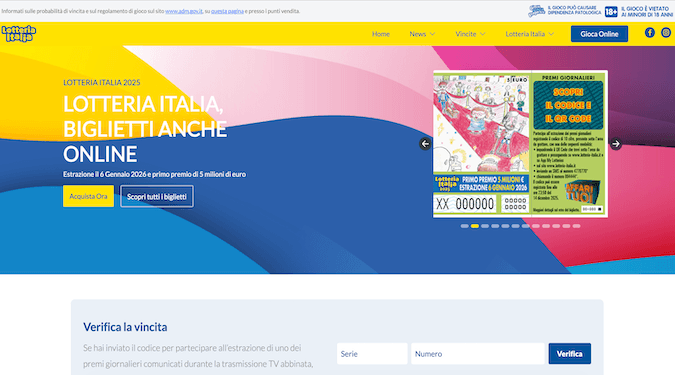Viewport: 675px width, 375px height.
Task: Select the yellow active carousel dot
Action: (475, 226)
